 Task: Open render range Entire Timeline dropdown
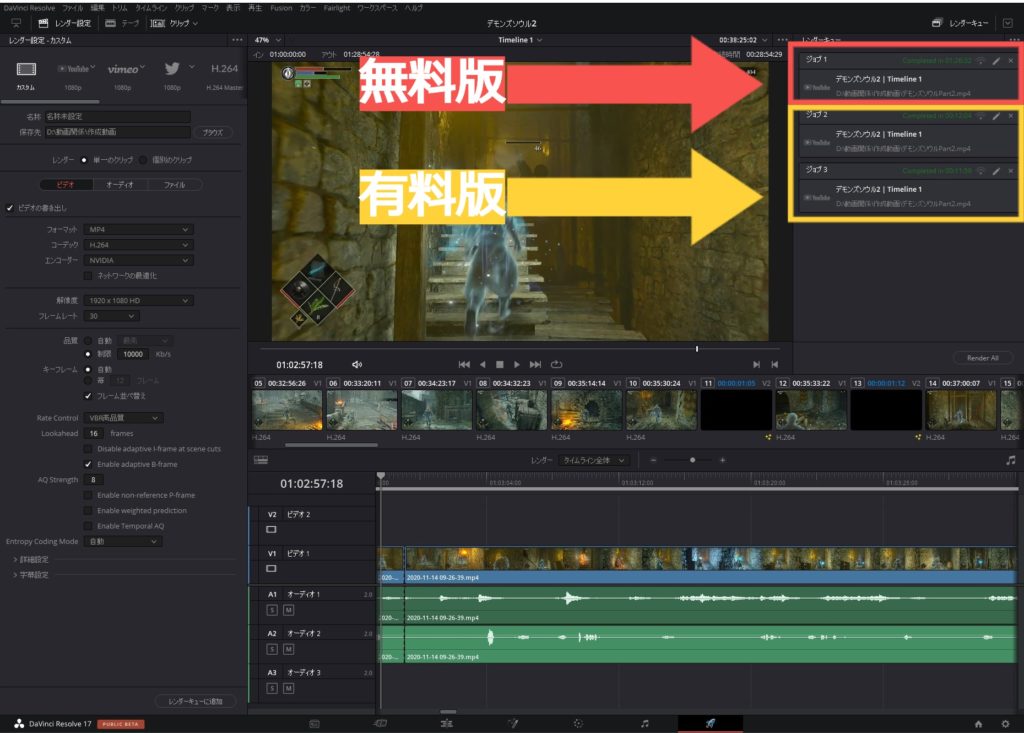coord(594,461)
